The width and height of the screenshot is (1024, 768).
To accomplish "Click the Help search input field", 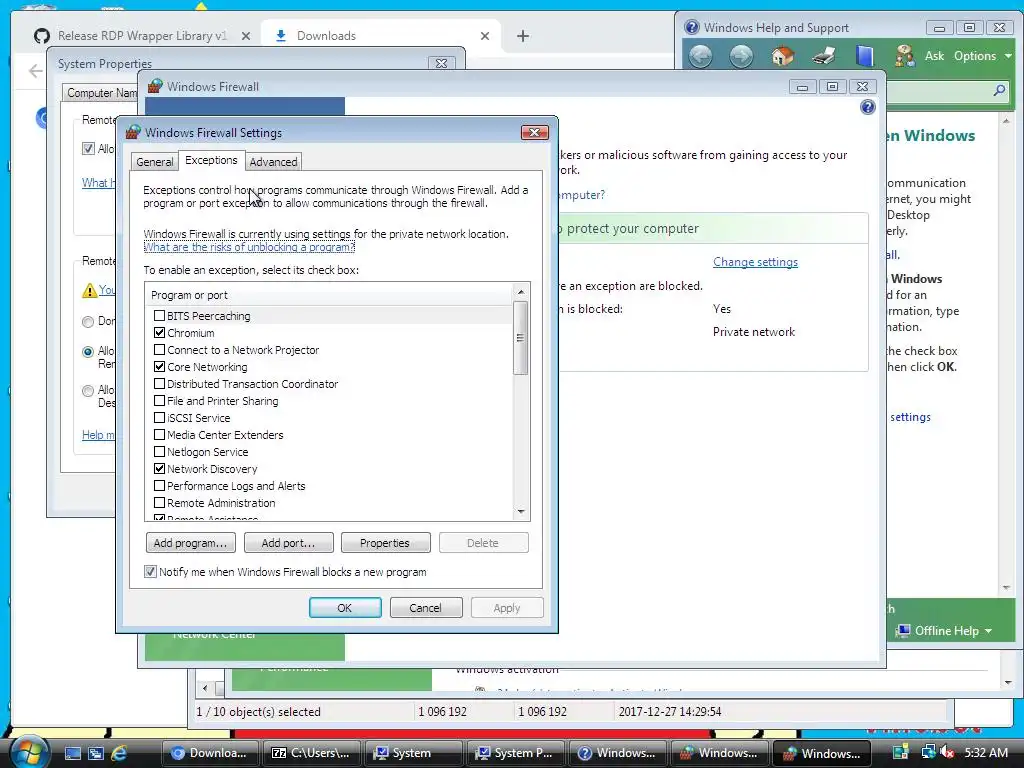I will (938, 91).
